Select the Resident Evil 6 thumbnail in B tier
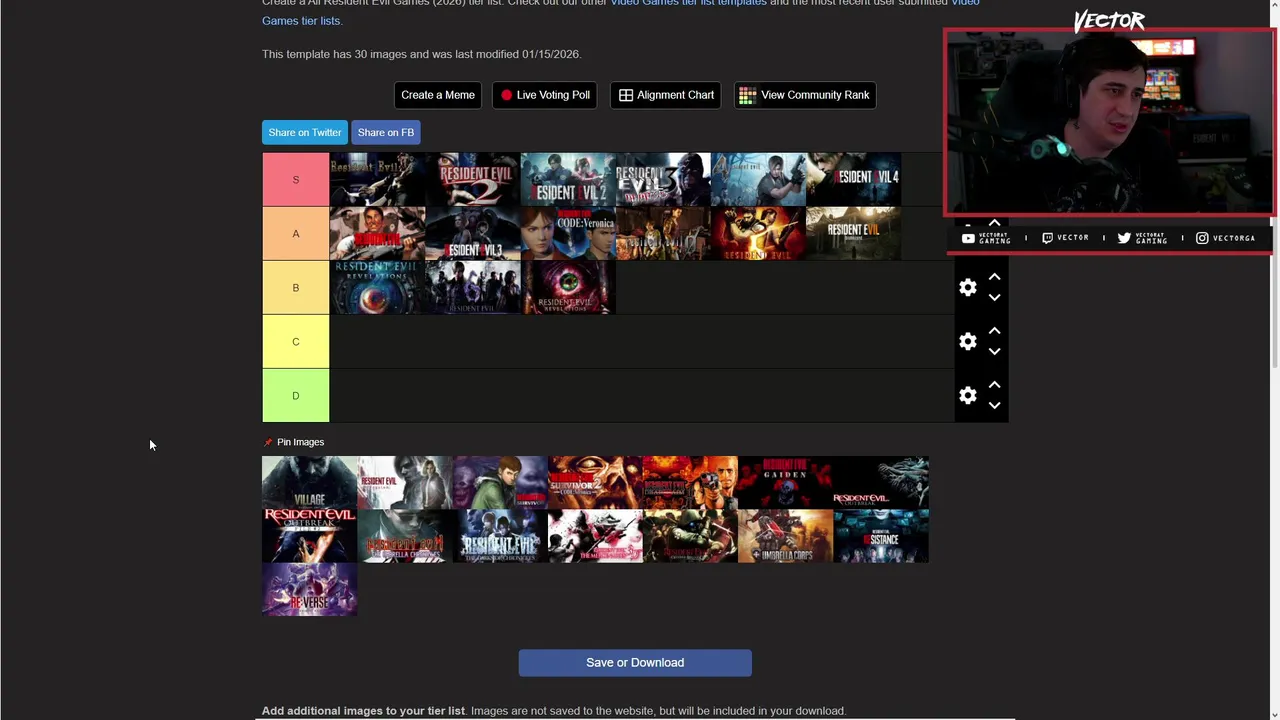The image size is (1280, 720). pos(473,287)
